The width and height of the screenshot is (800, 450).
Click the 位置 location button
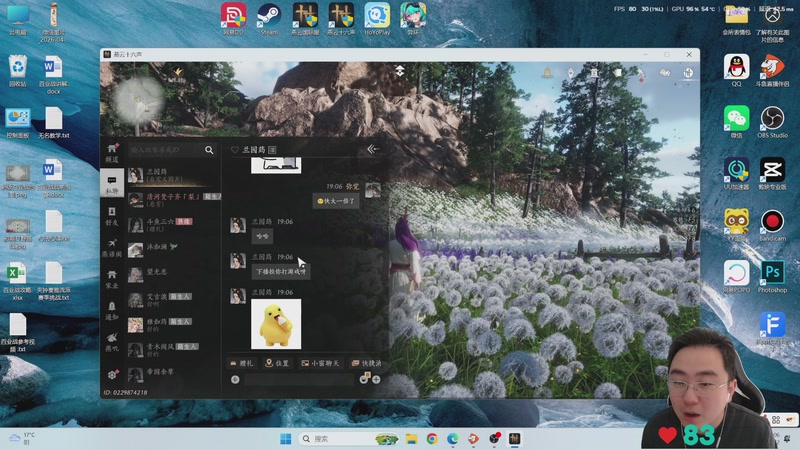pos(277,363)
